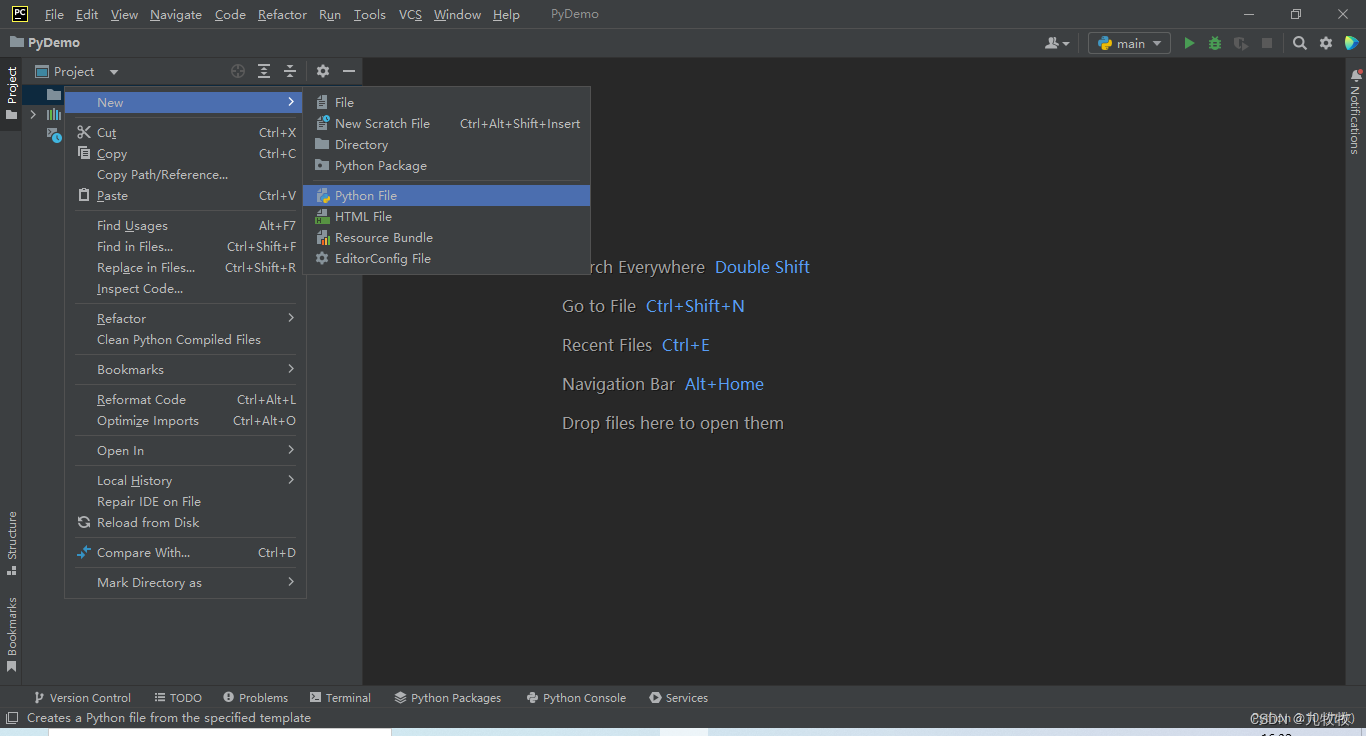Open Project panel options gear
Viewport: 1366px width, 736px height.
coord(323,71)
